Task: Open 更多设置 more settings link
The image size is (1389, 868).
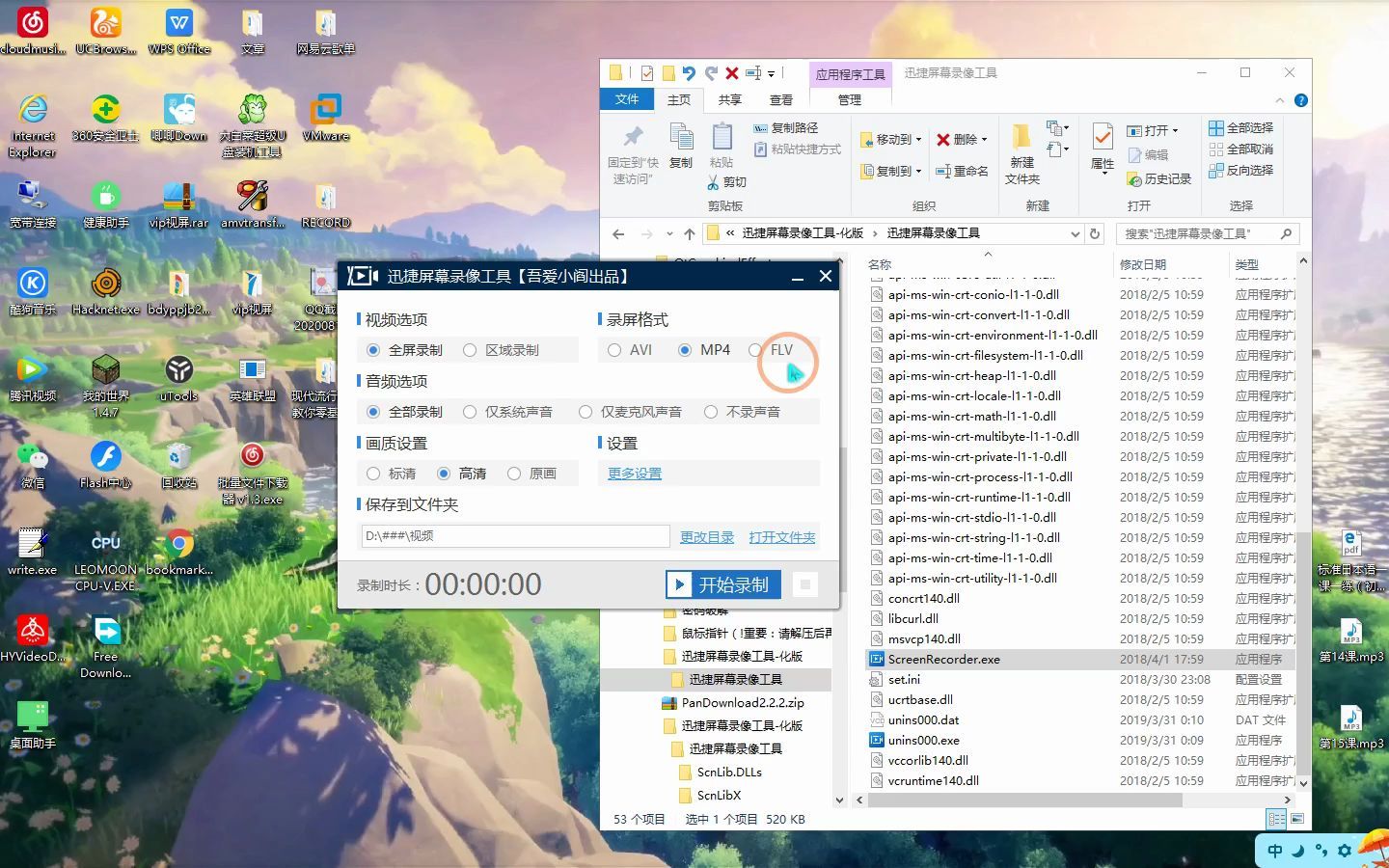Action: (x=635, y=474)
